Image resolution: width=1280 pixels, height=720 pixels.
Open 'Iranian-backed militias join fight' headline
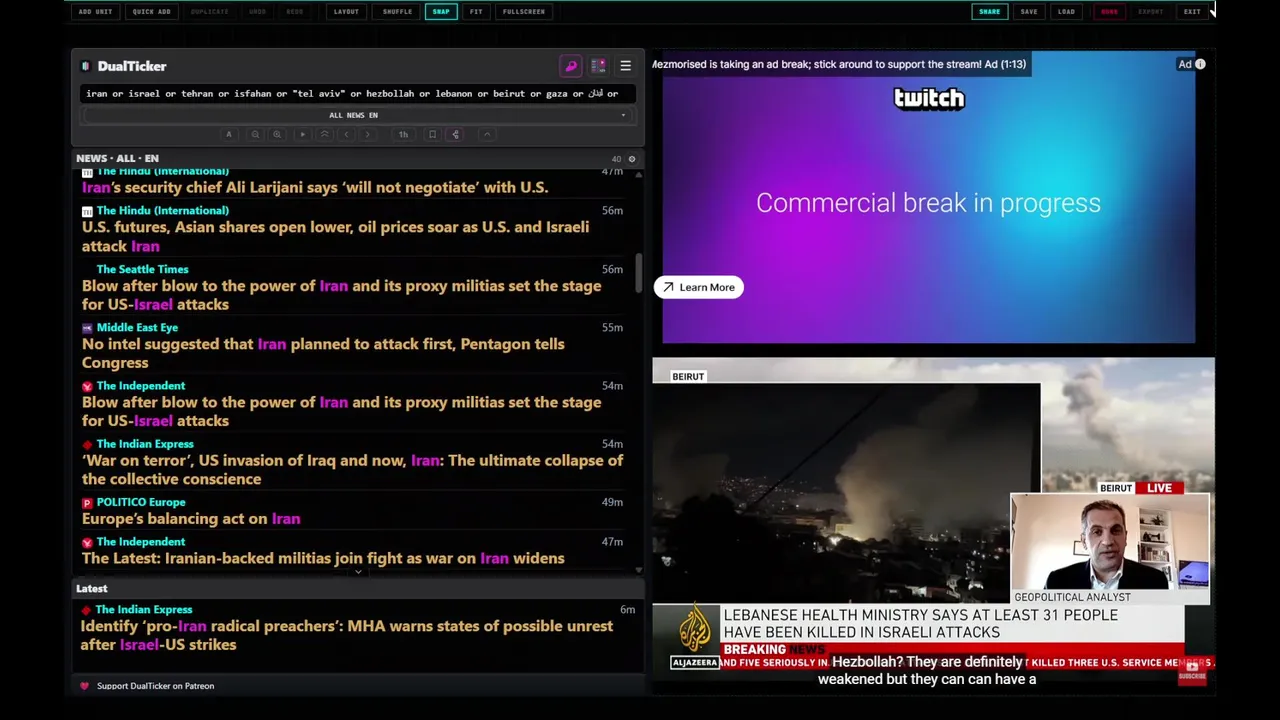(x=323, y=558)
